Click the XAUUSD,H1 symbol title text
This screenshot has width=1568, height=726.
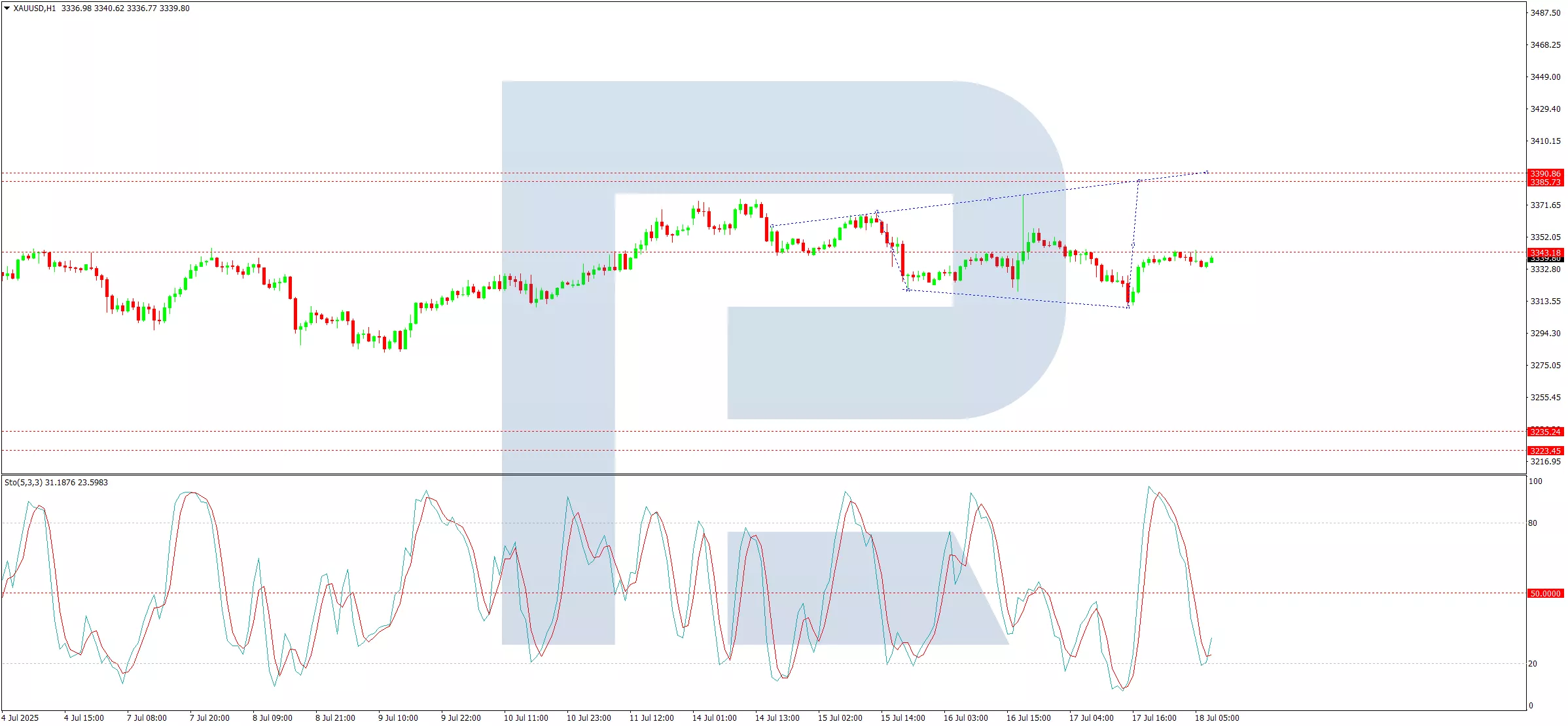[x=34, y=9]
